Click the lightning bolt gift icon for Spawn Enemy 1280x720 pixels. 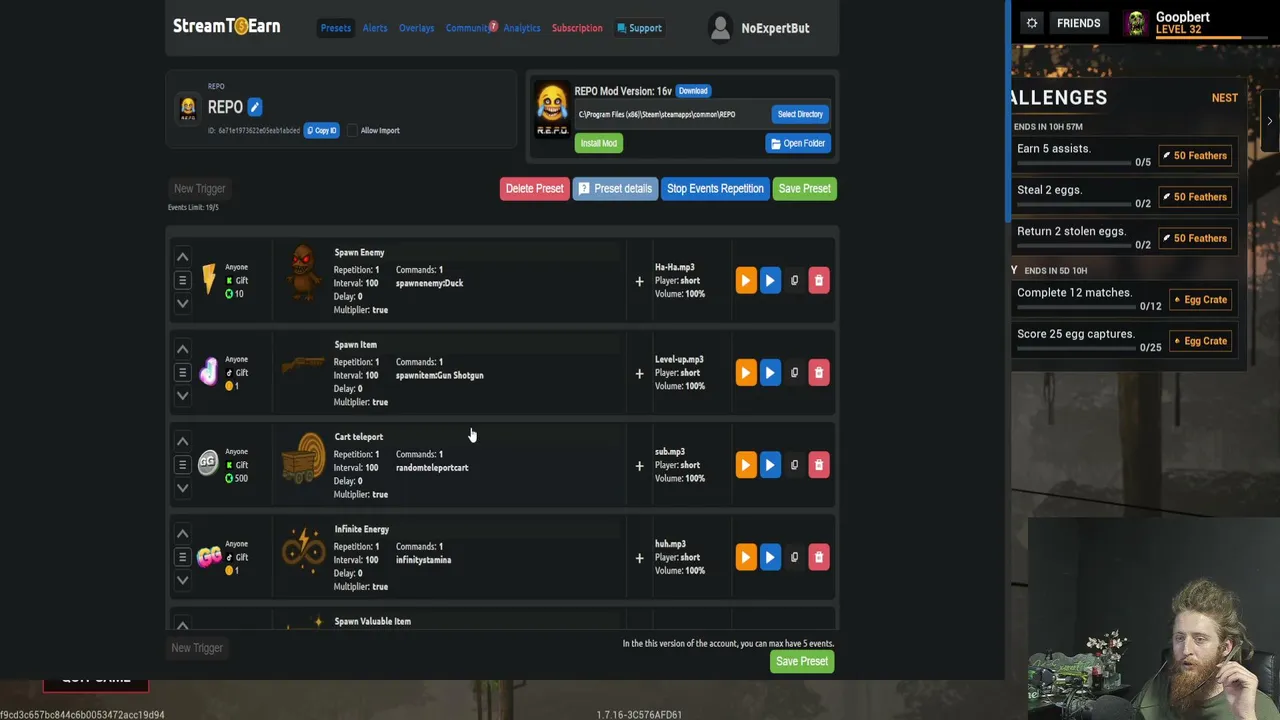[209, 279]
